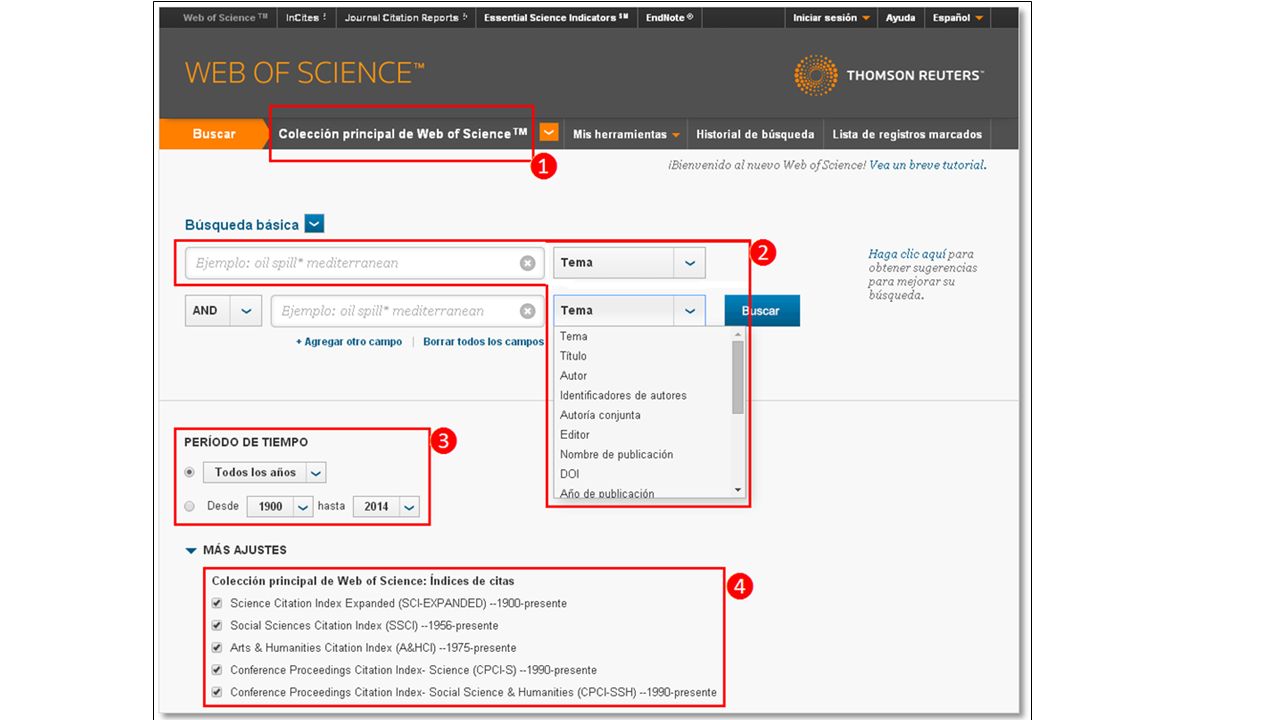The height and width of the screenshot is (720, 1280).
Task: Open InCites from the top bar
Action: (305, 18)
